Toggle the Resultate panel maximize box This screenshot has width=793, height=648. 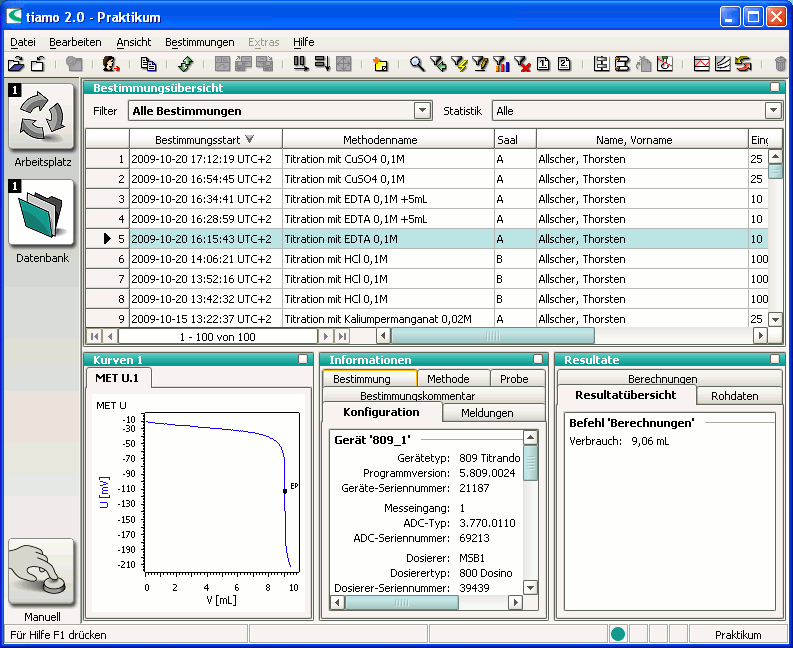click(774, 359)
